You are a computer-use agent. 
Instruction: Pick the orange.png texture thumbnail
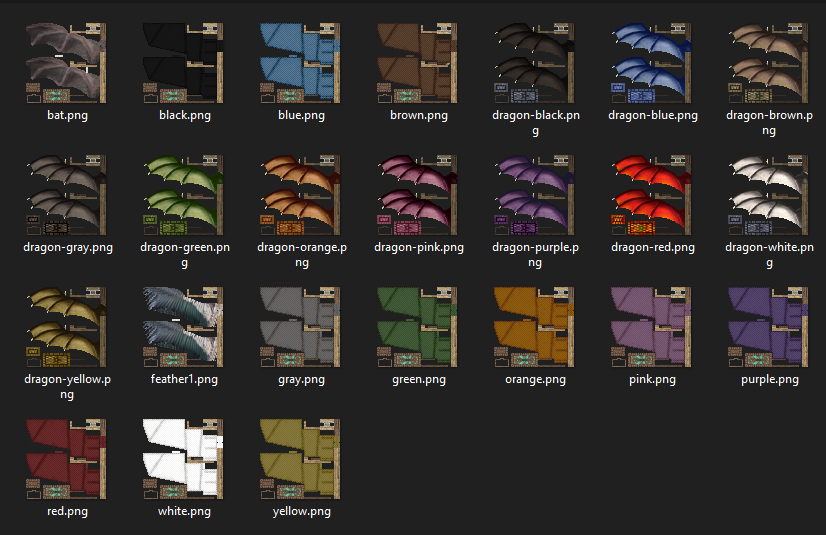tap(534, 327)
